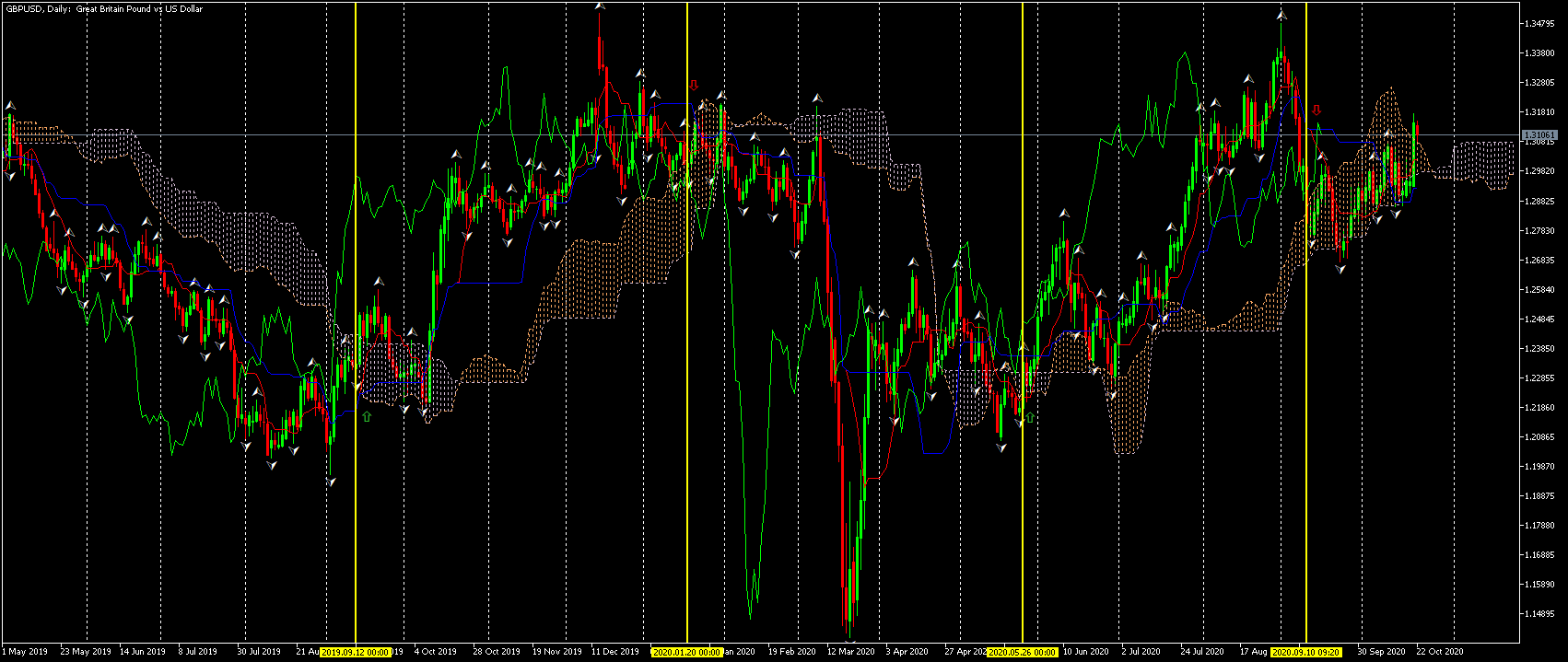Select the 2019.09.12 00:00 vertical line label
The image size is (1568, 662).
[x=355, y=652]
